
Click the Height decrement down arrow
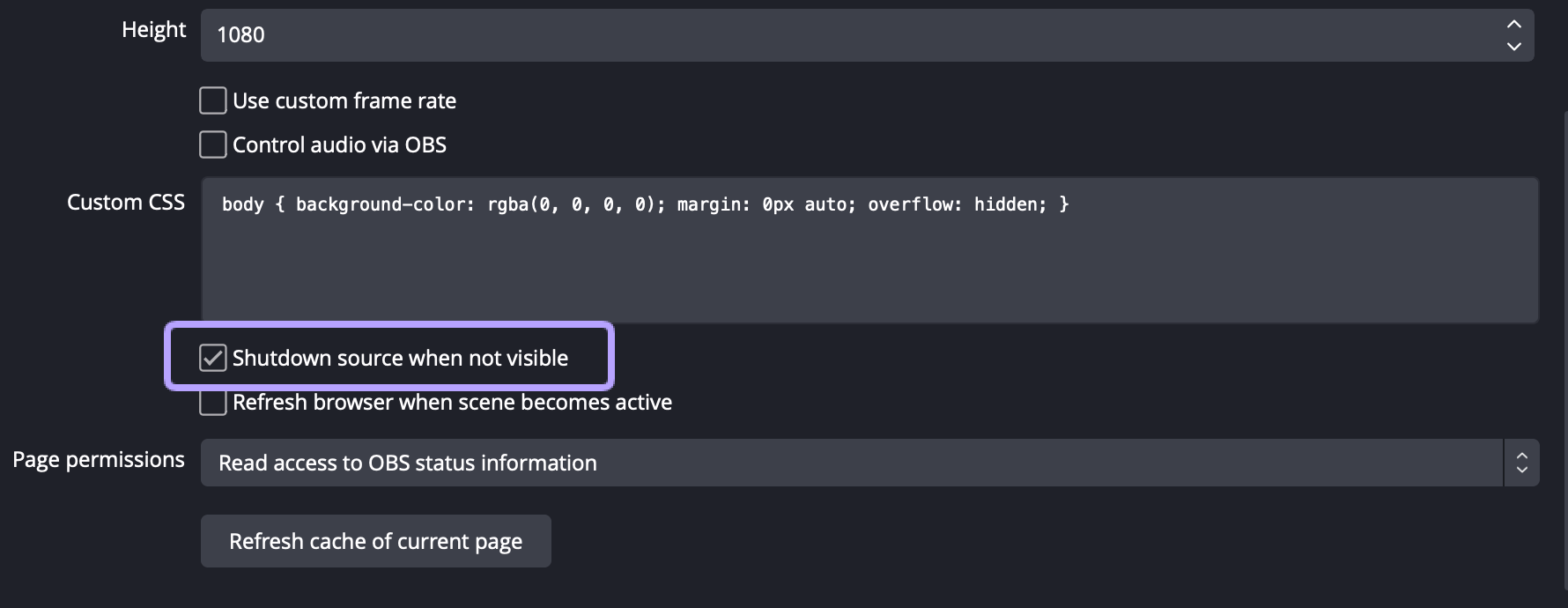(x=1513, y=47)
